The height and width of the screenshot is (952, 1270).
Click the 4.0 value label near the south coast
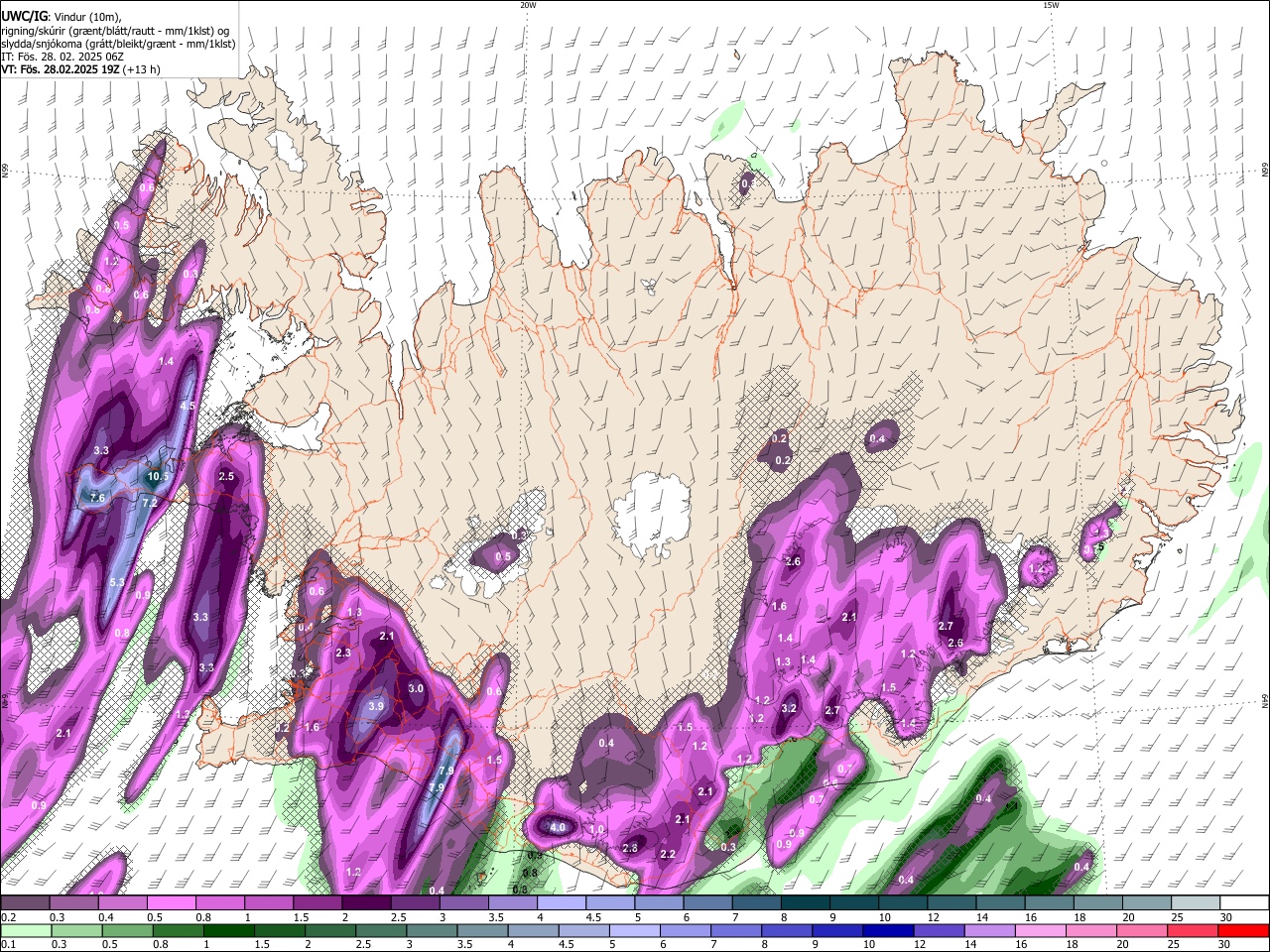pyautogui.click(x=558, y=827)
